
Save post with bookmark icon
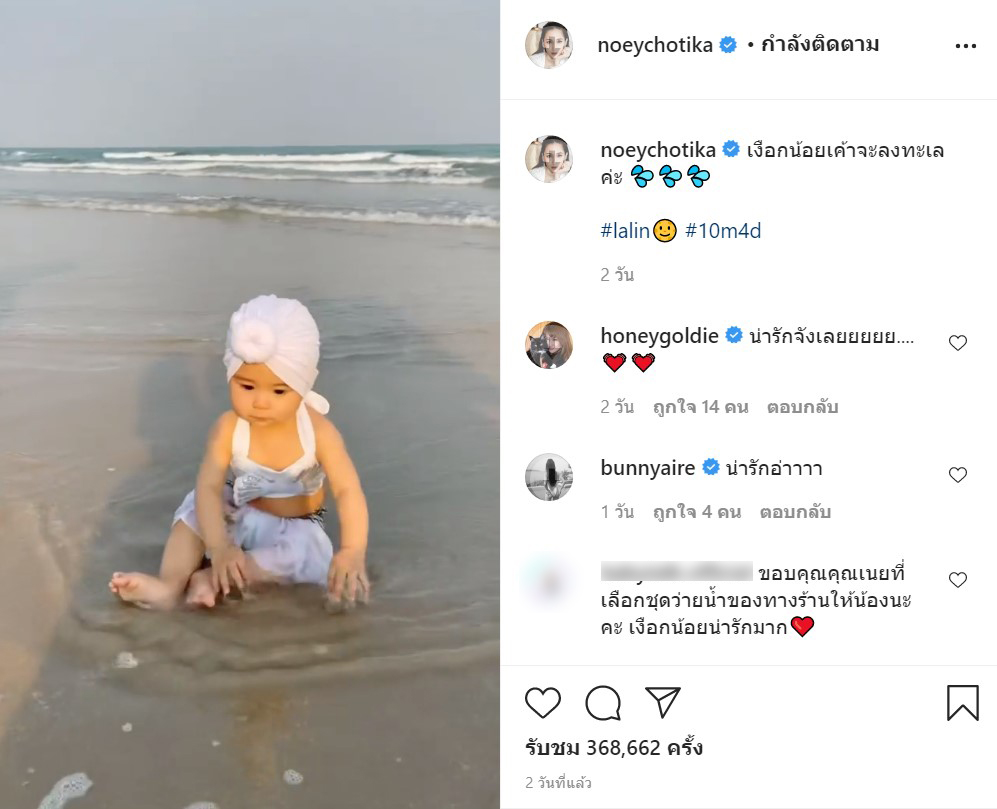(963, 703)
